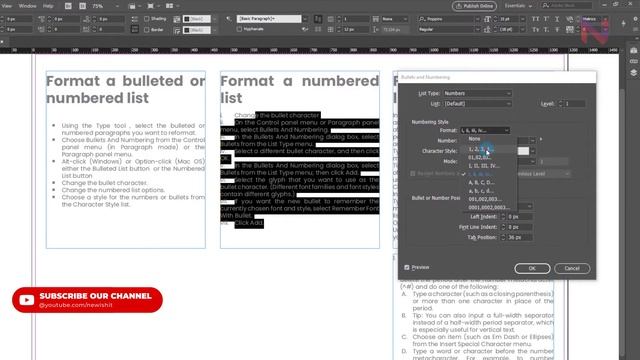Click the span columns icon
640x360 pixels.
pos(376,19)
